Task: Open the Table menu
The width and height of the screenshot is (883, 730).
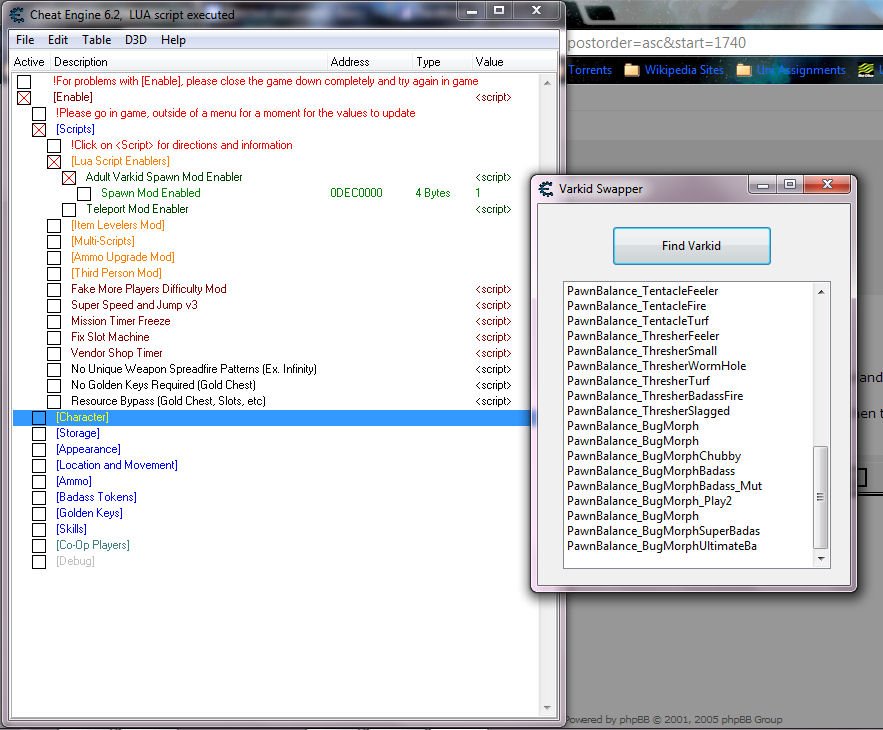Action: coord(96,40)
